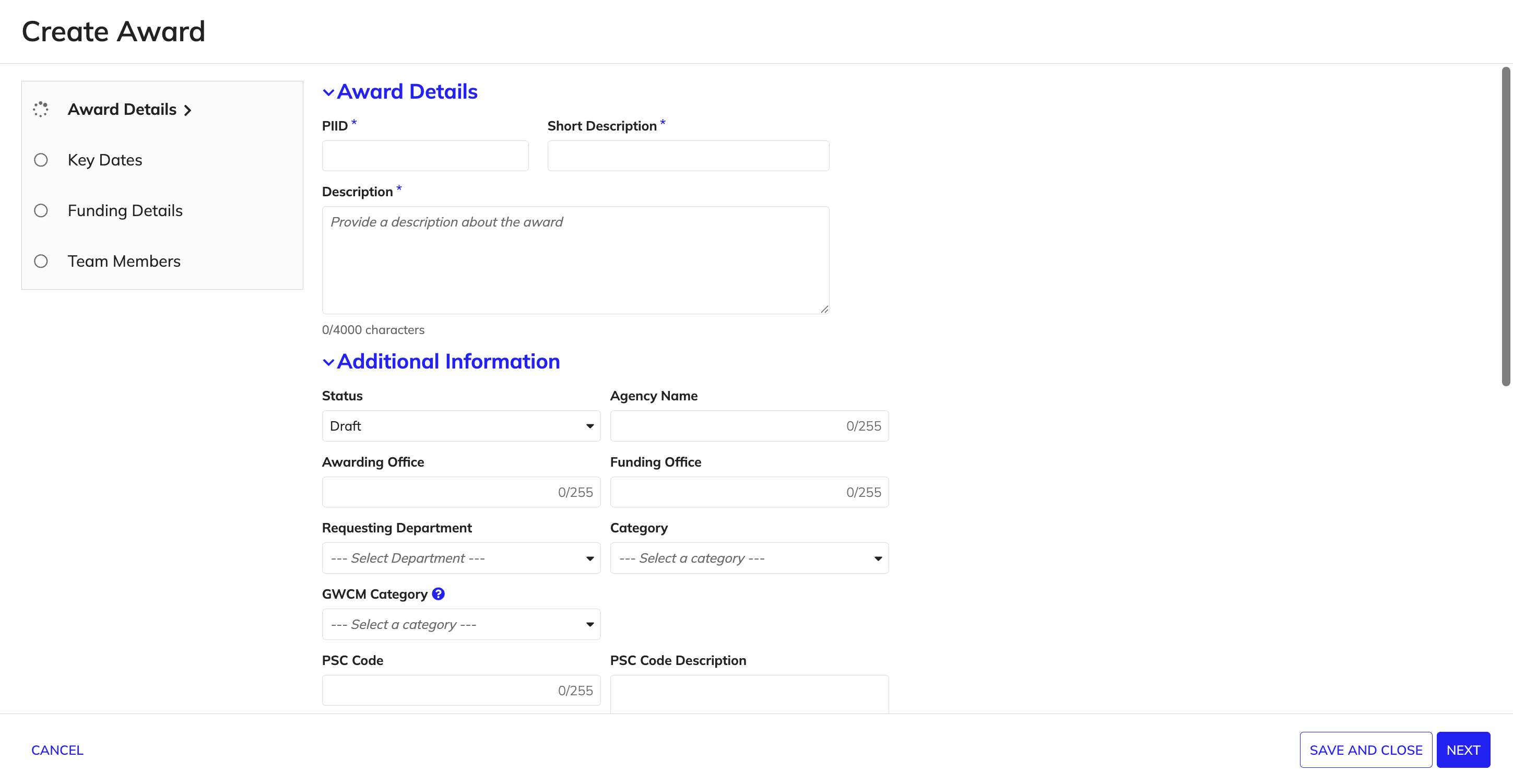The width and height of the screenshot is (1513, 784).
Task: Collapse the Additional Information section chevron
Action: (x=328, y=362)
